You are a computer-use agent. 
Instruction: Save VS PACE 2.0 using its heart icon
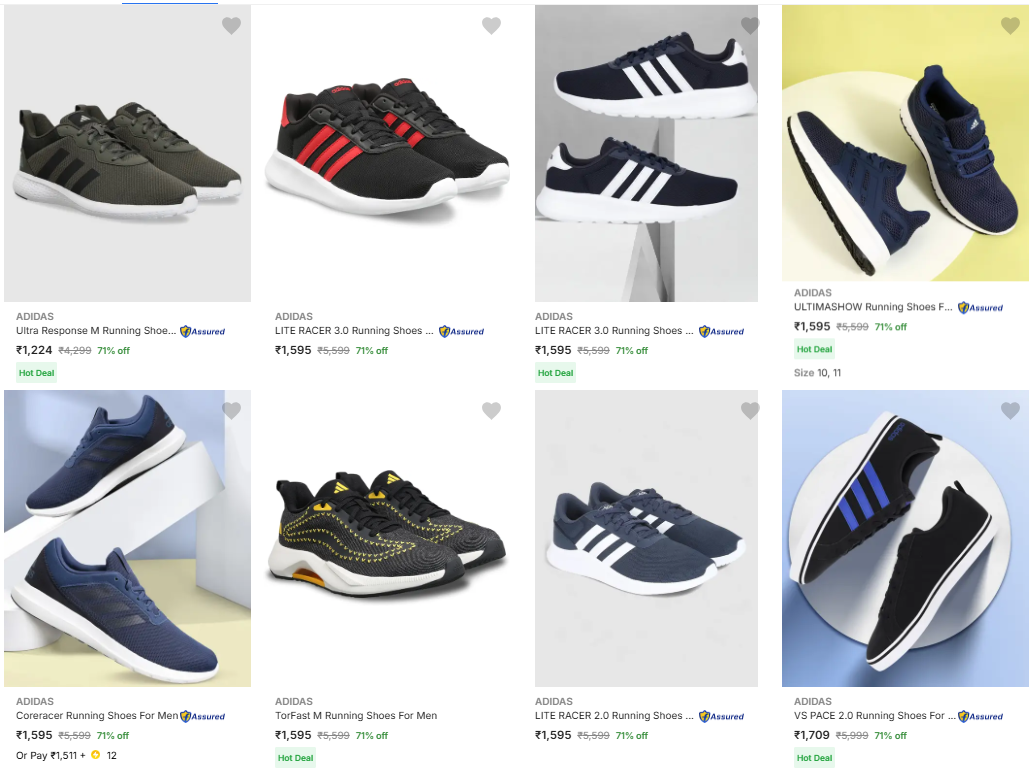1010,411
